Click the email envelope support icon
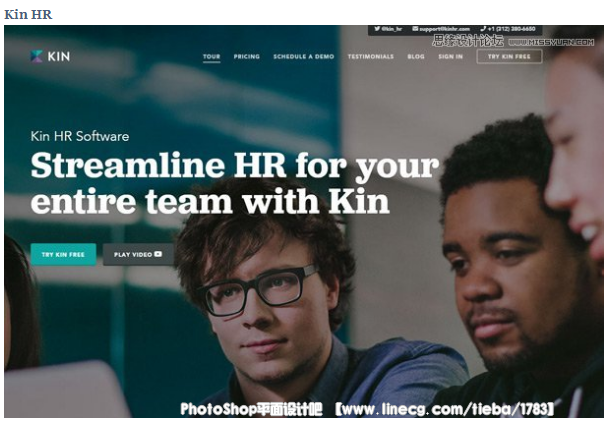 tap(415, 29)
